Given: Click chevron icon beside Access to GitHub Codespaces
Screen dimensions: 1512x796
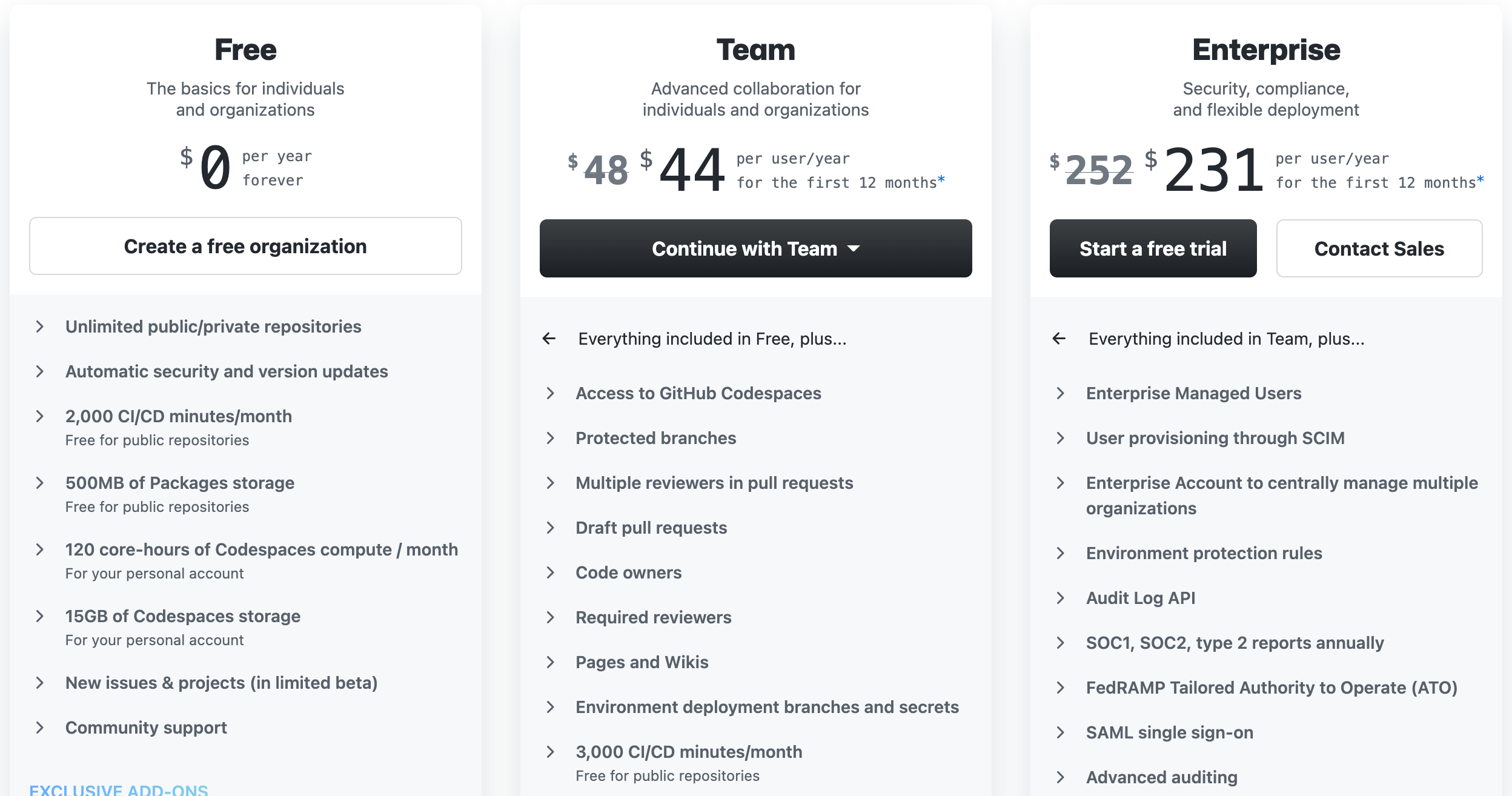Looking at the screenshot, I should 550,393.
